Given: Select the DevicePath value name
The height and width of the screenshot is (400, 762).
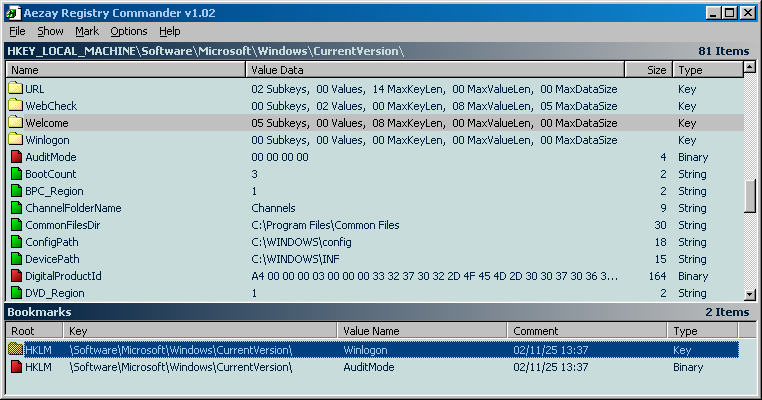Looking at the screenshot, I should (52, 259).
